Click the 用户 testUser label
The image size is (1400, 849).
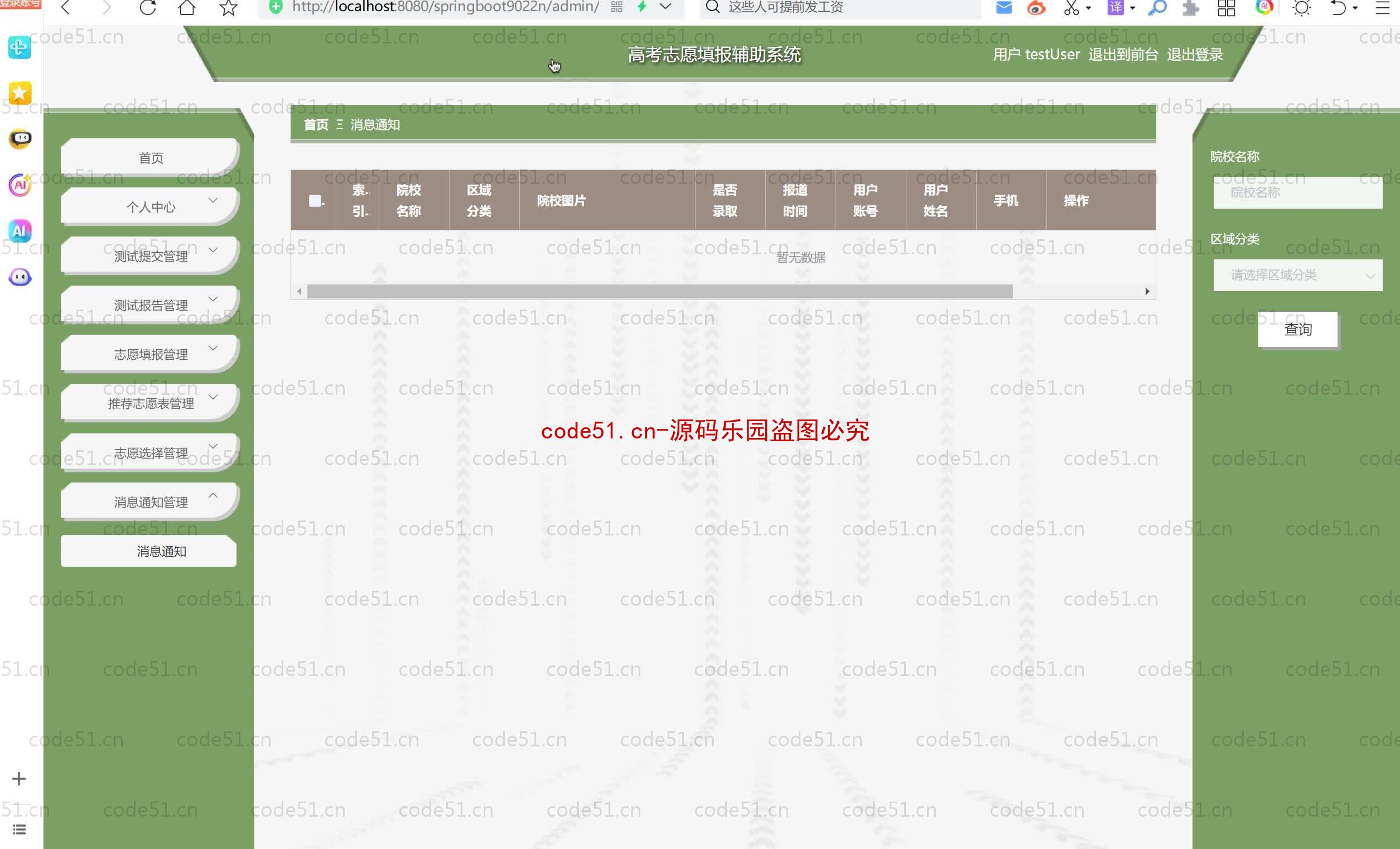[1036, 55]
